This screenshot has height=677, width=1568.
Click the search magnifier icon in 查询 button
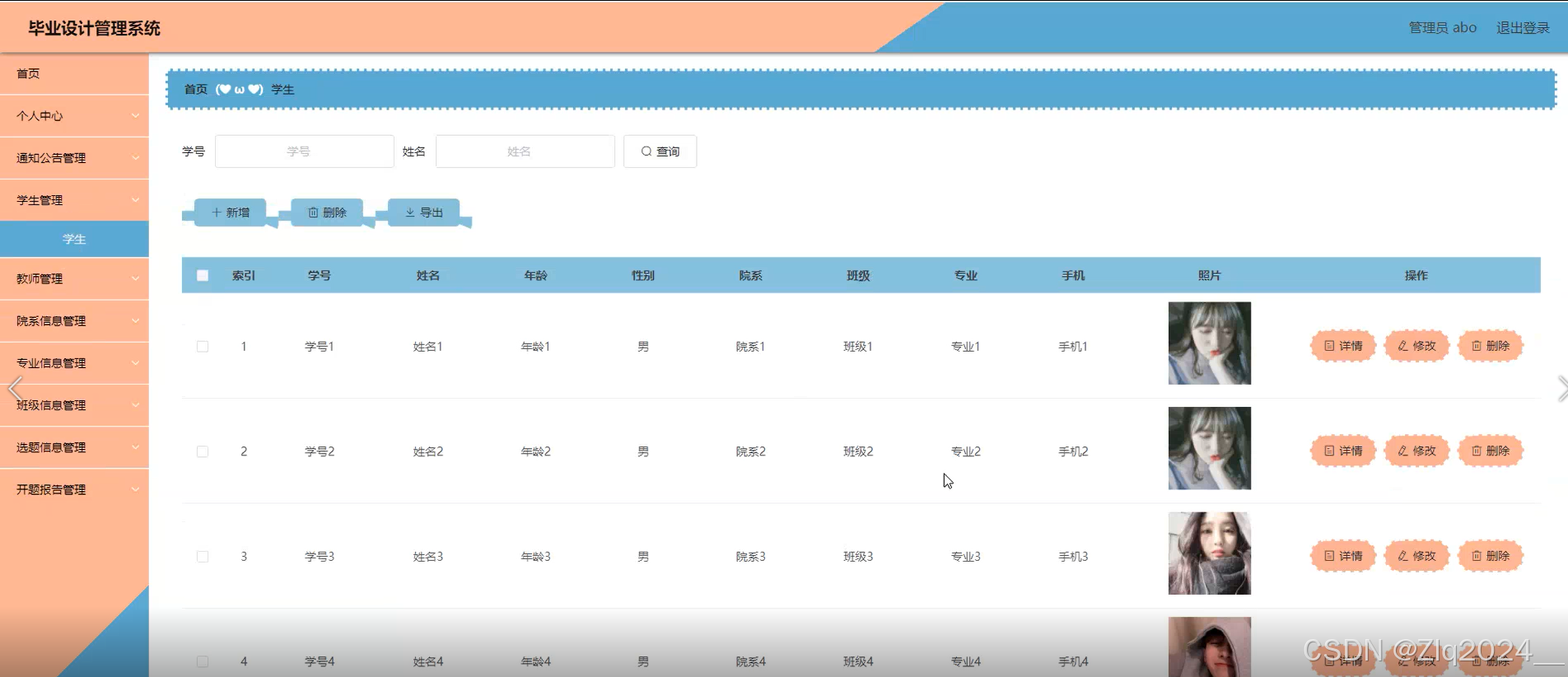click(646, 152)
